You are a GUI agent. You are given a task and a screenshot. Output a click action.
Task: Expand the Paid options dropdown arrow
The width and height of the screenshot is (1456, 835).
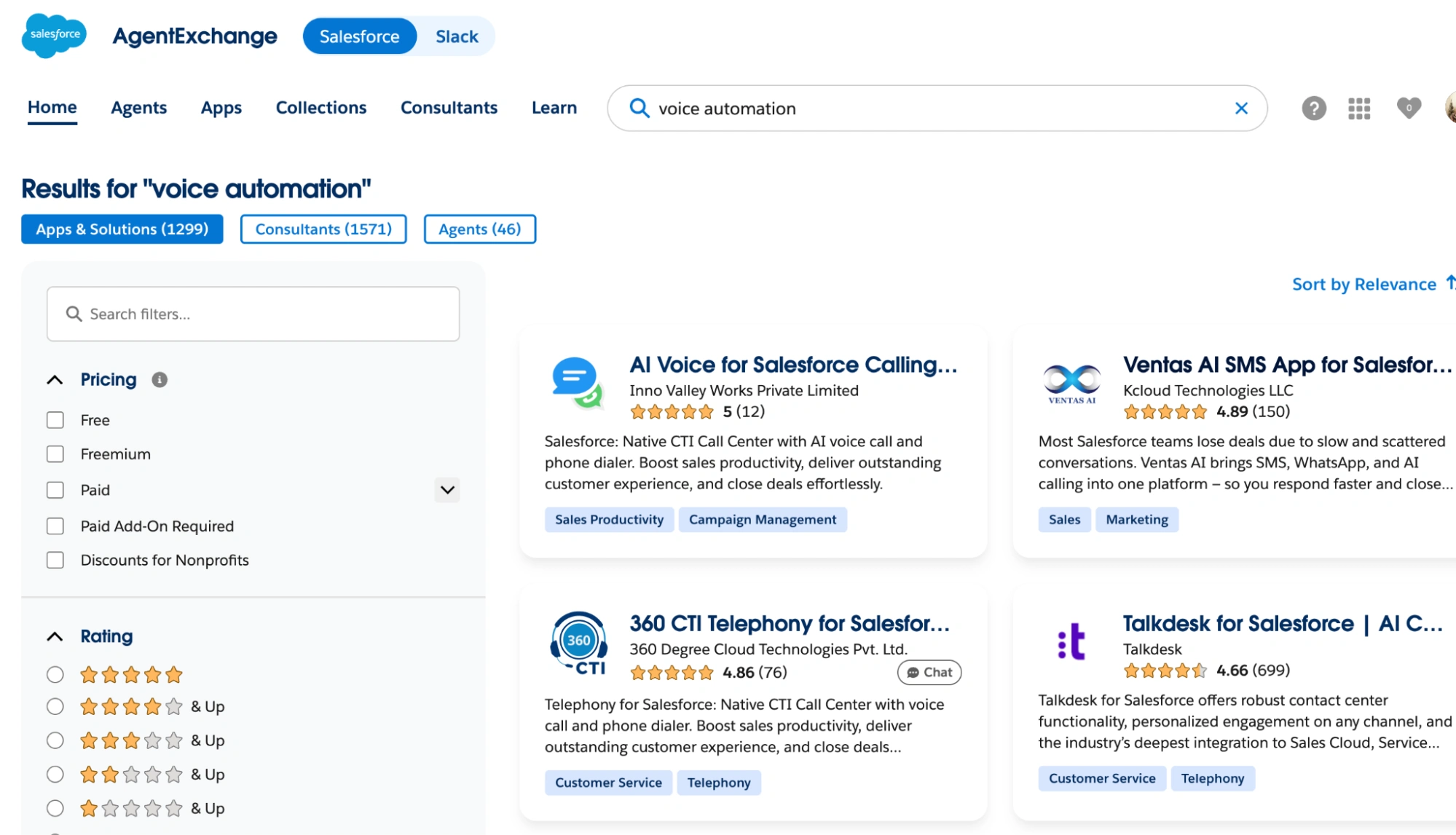(447, 490)
